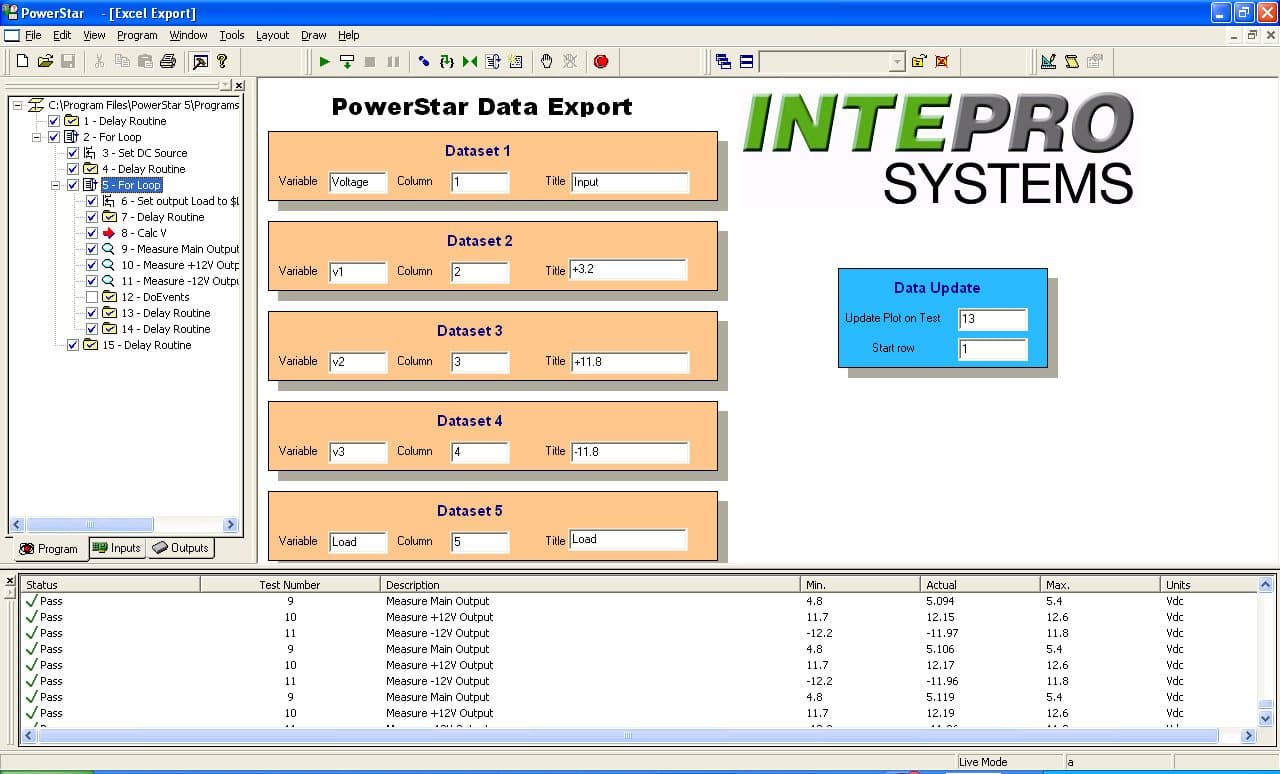The width and height of the screenshot is (1280, 774).
Task: Switch to the Outputs tab
Action: pos(181,548)
